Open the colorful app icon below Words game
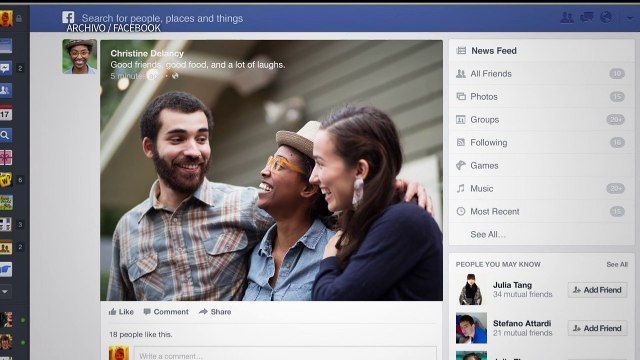The height and width of the screenshot is (360, 640). click(6, 202)
